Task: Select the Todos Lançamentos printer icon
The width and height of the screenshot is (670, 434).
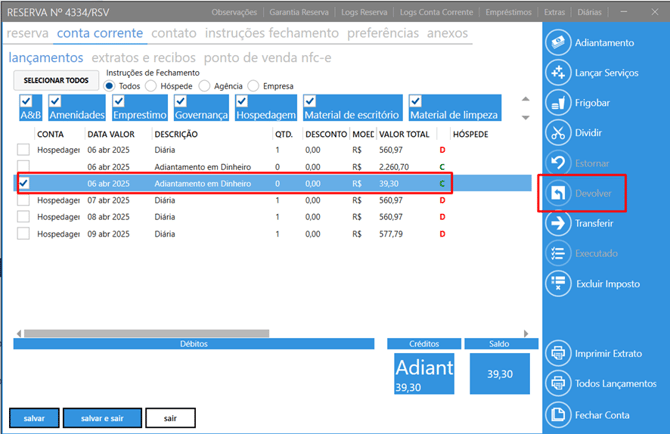Action: point(558,383)
